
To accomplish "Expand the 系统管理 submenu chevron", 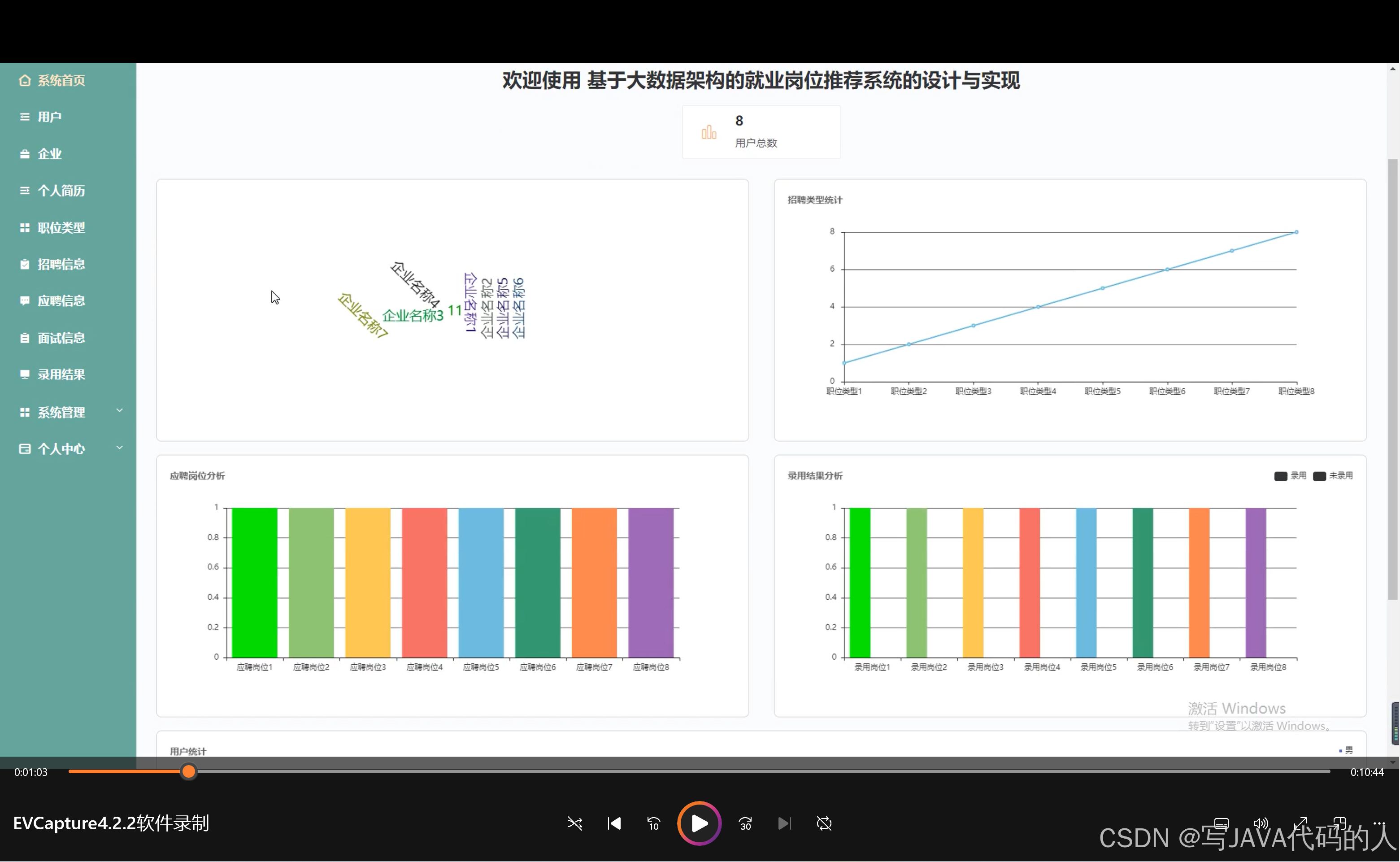I will (x=120, y=410).
